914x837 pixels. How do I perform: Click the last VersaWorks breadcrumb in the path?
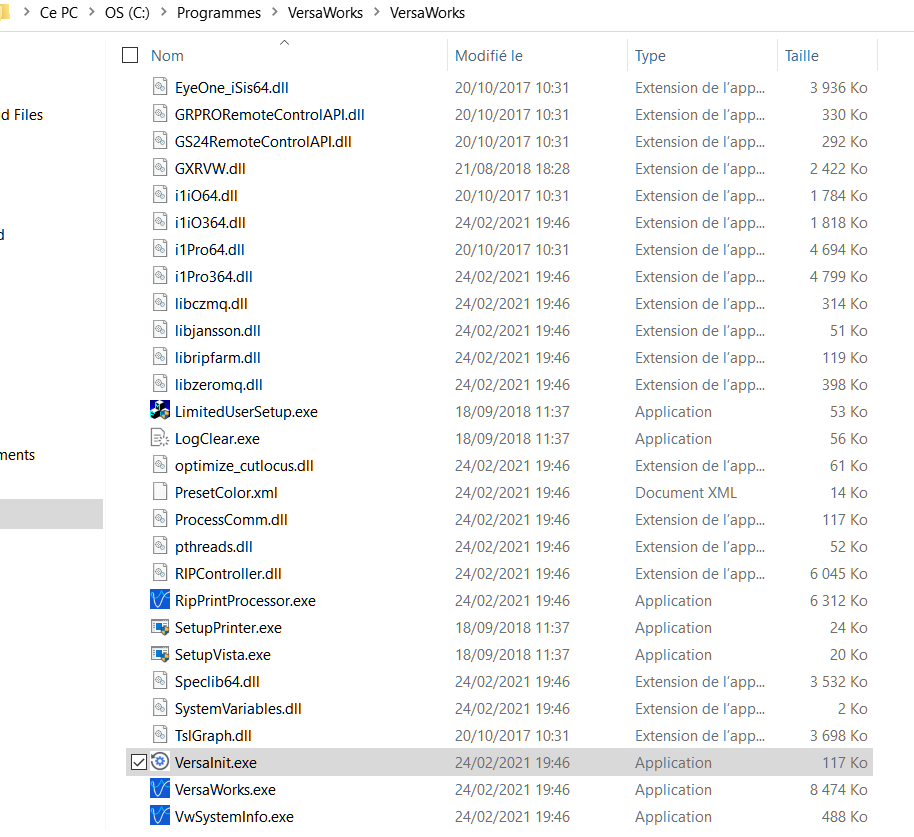coord(427,13)
